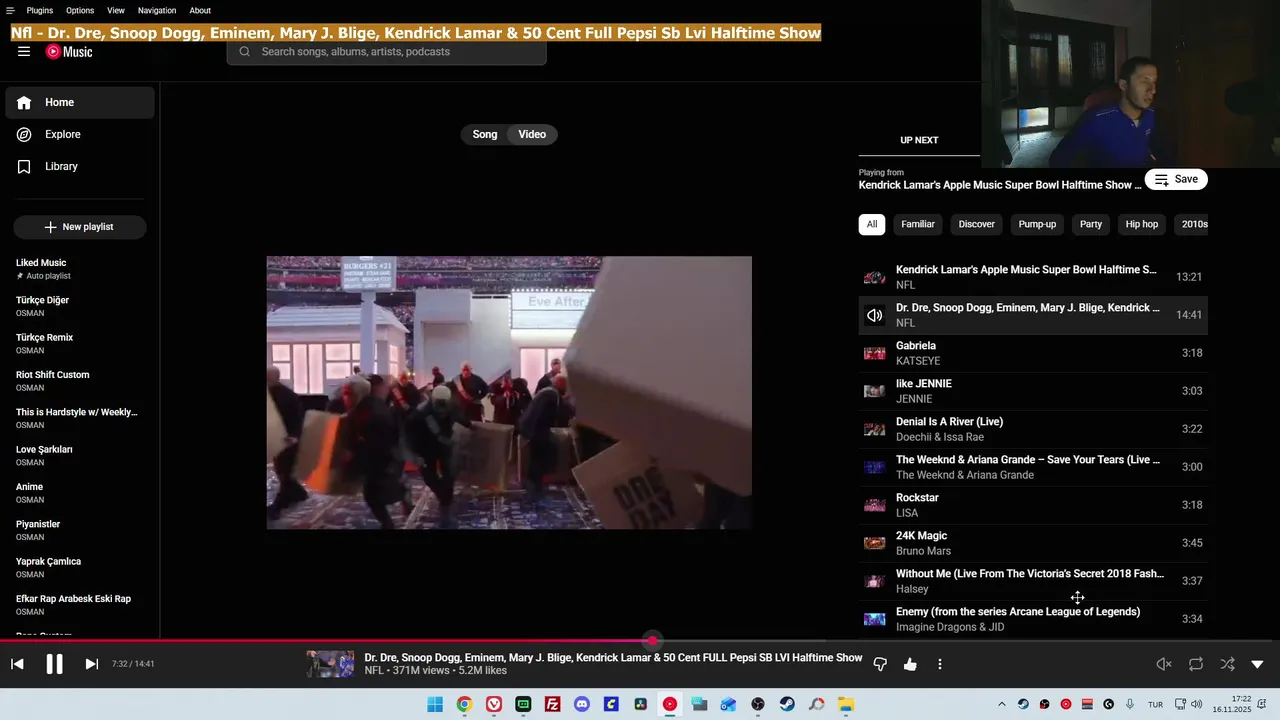This screenshot has width=1280, height=720.
Task: Open the Efkar Rap Arabesk Eski Rap playlist
Action: [80, 605]
